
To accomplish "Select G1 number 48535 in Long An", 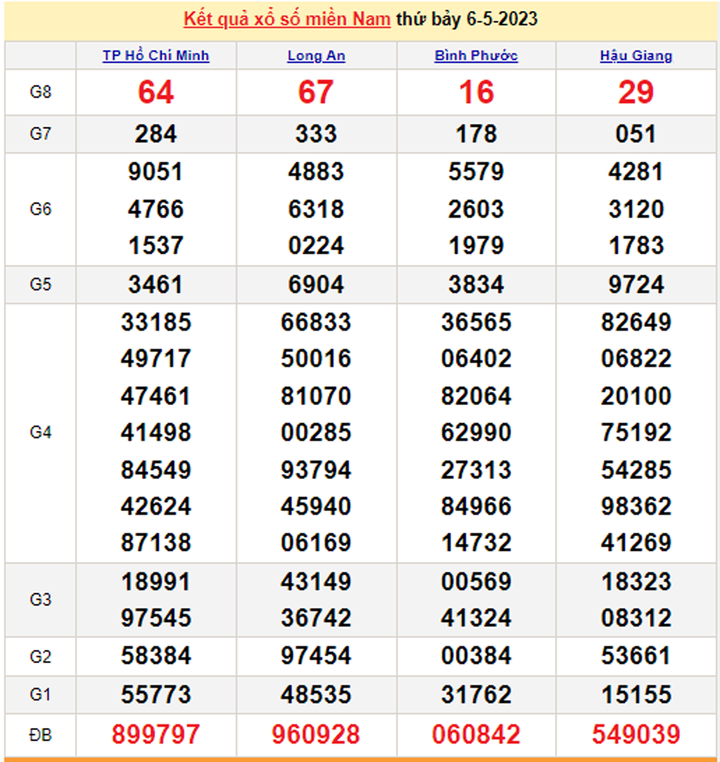I will [x=316, y=694].
